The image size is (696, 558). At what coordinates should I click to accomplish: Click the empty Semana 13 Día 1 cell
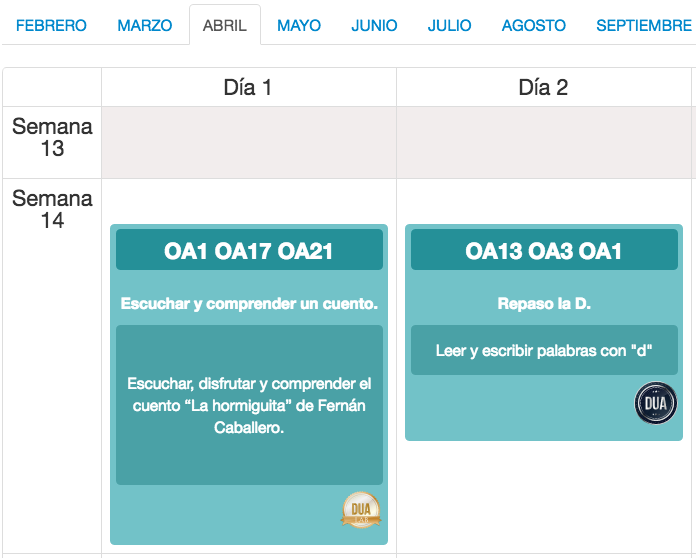pos(249,142)
